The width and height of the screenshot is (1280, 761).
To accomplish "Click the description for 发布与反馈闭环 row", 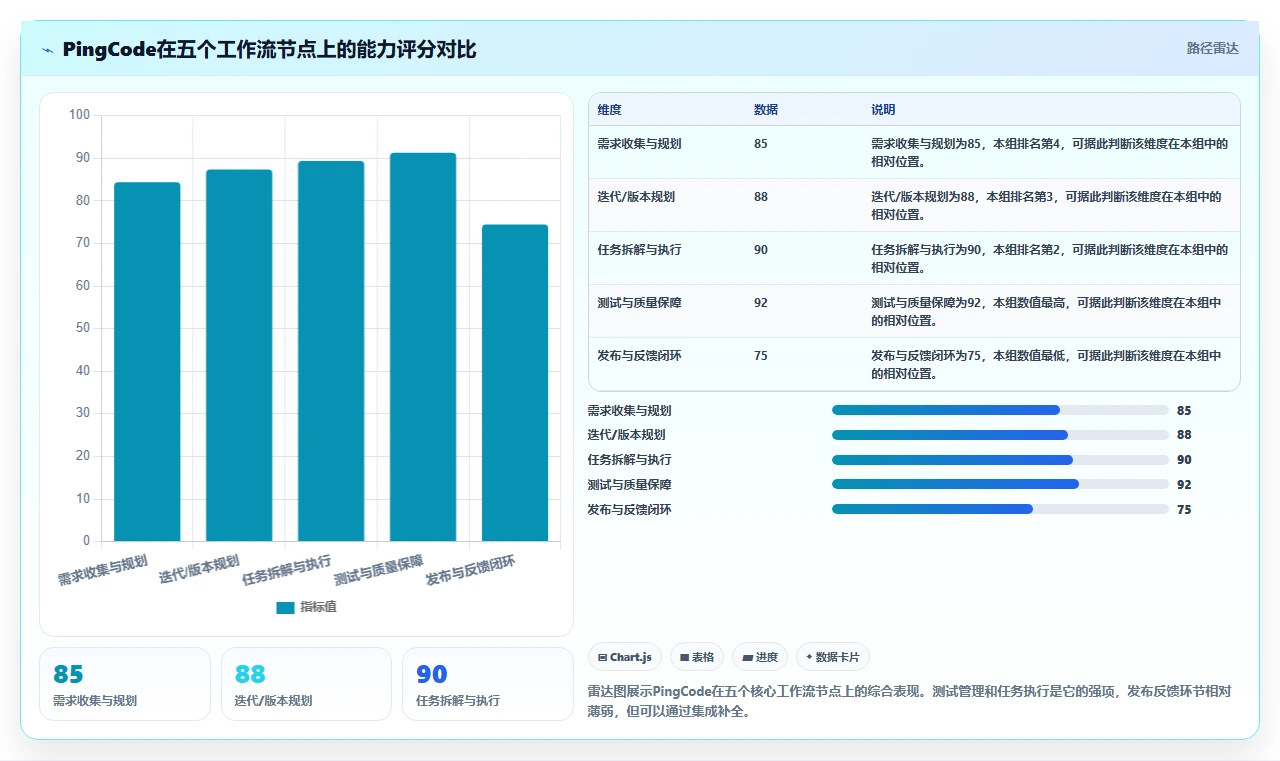I will pos(1047,365).
